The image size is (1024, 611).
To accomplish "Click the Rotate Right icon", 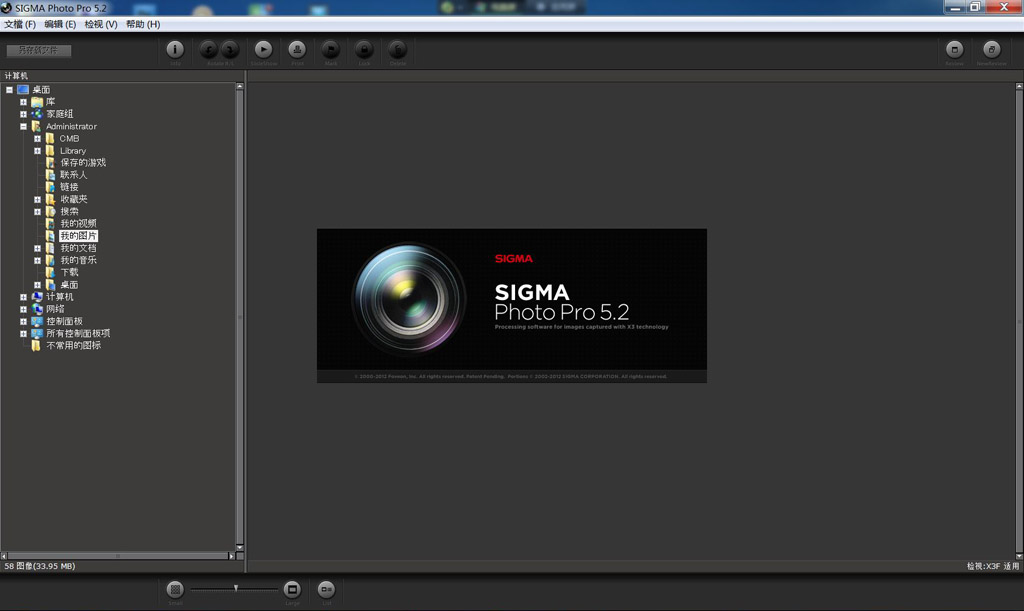I will 230,49.
